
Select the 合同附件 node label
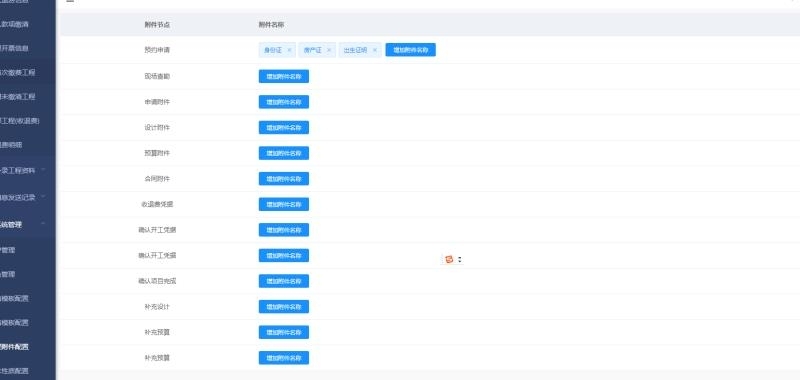[x=157, y=179]
